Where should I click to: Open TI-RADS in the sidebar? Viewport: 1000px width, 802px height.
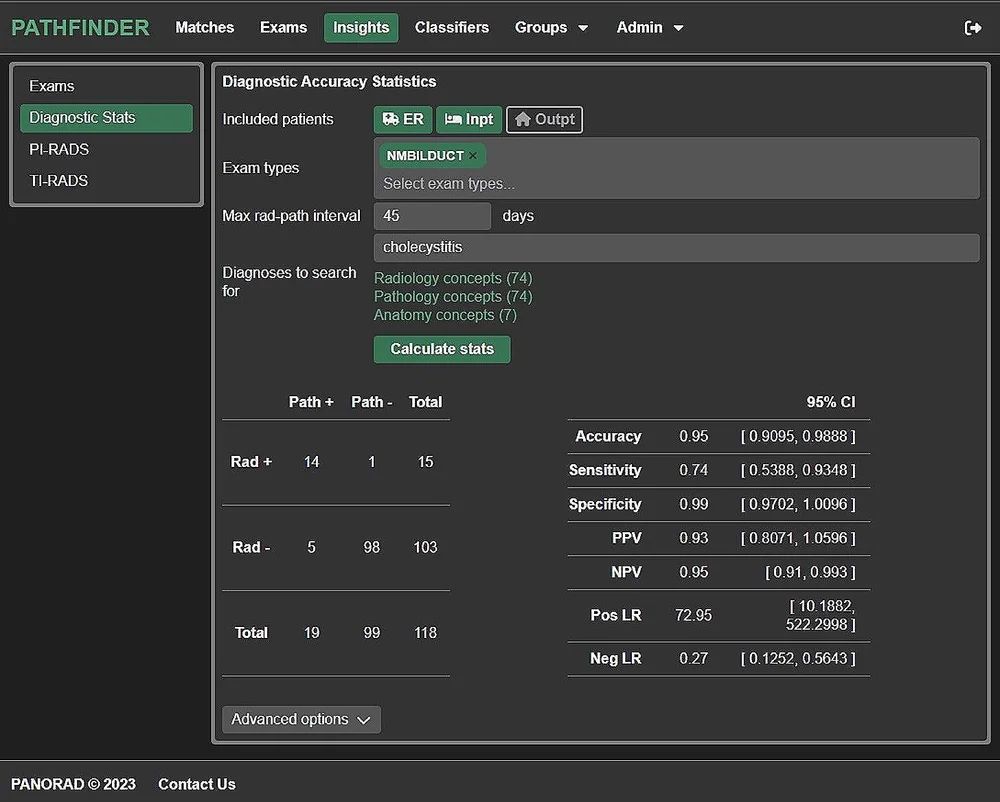(106, 180)
